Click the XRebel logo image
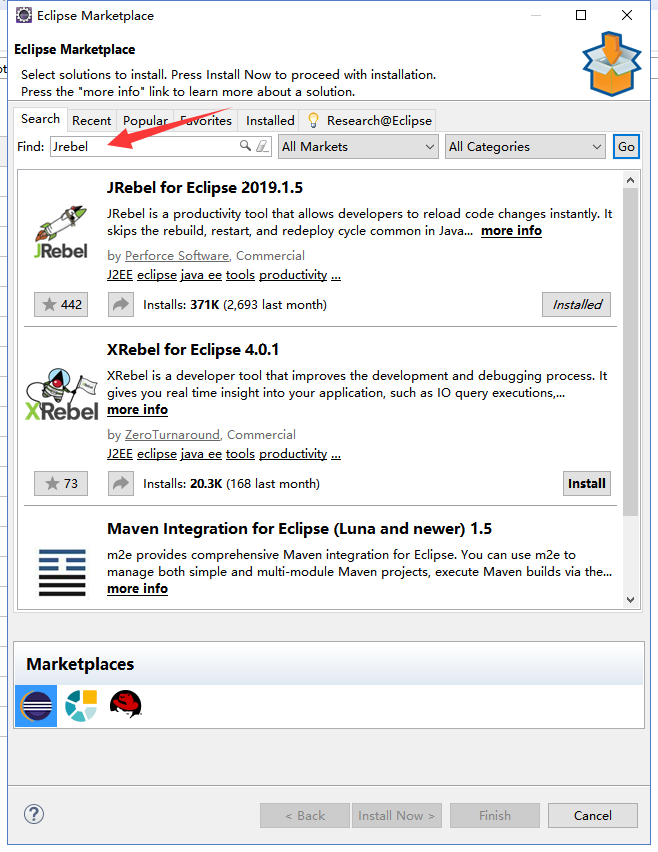Screen dimensions: 658x852 coord(61,394)
